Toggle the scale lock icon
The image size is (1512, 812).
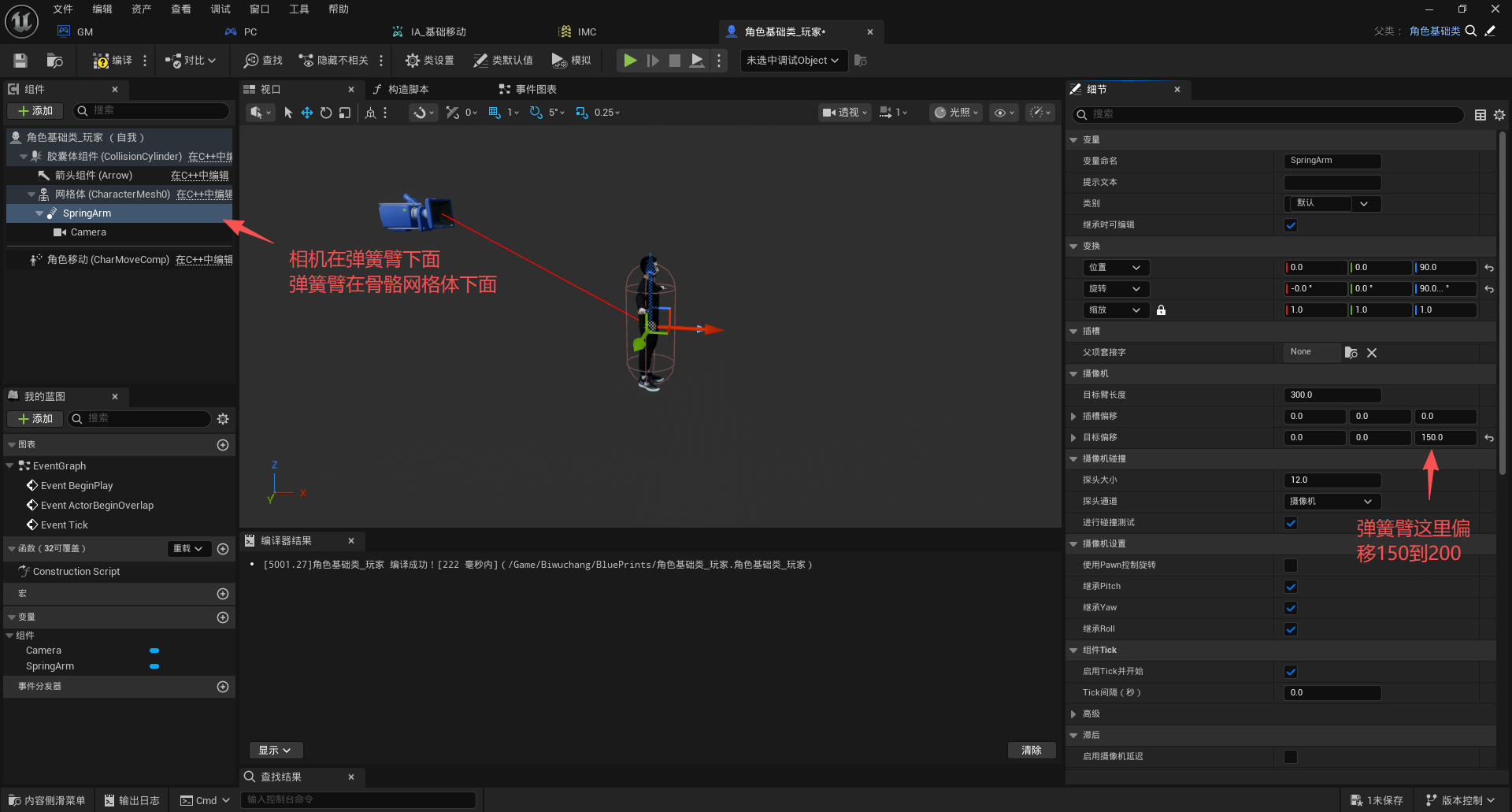point(1161,310)
